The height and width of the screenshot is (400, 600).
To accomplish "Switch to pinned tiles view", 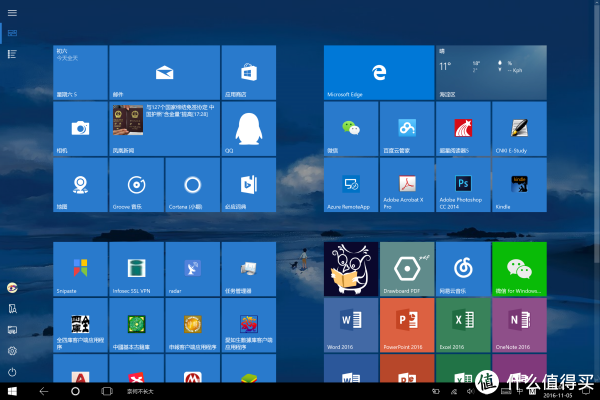I will pyautogui.click(x=12, y=33).
